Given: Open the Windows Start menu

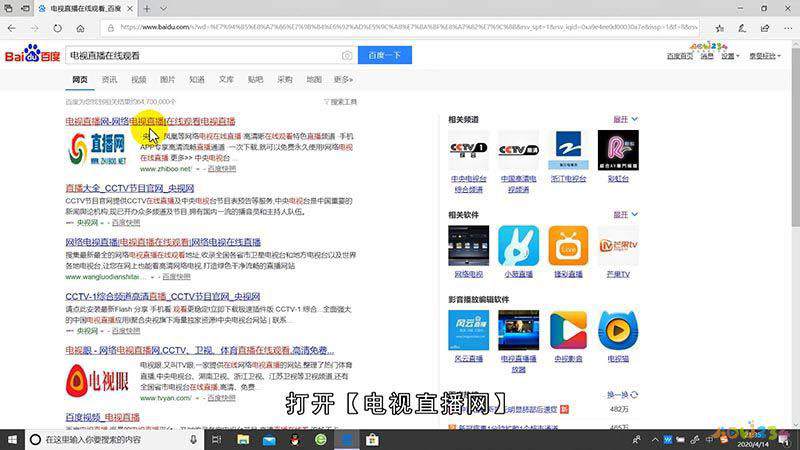Looking at the screenshot, I should tap(12, 440).
